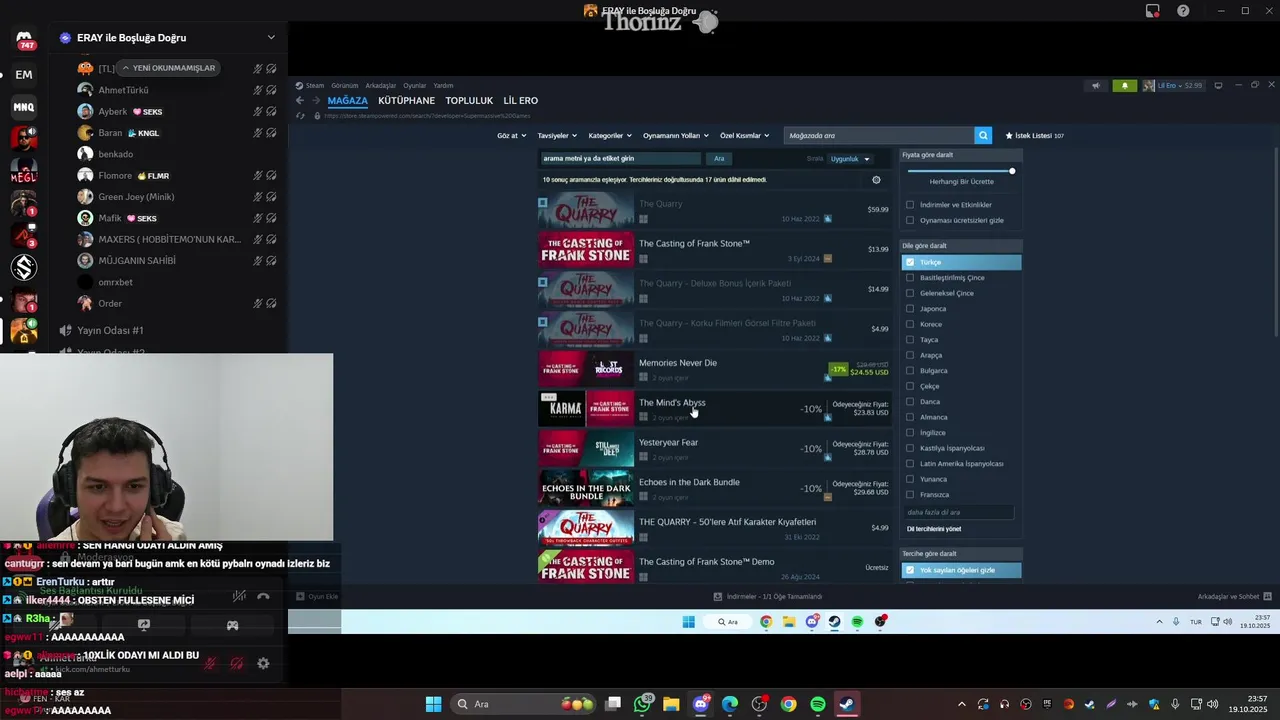
Task: Open the MEGL server icon in Discord
Action: [x=24, y=171]
